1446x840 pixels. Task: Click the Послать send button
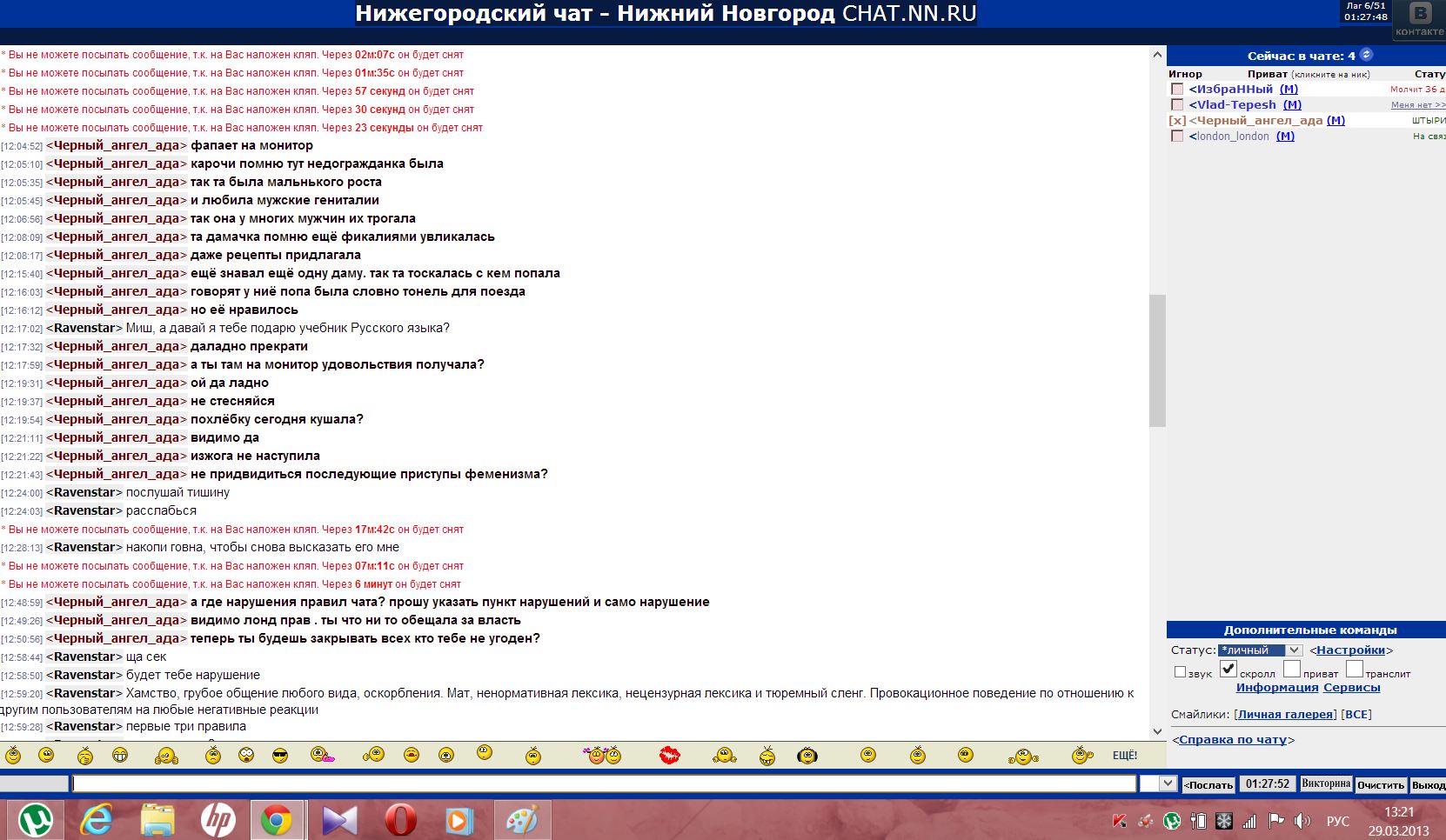1208,784
